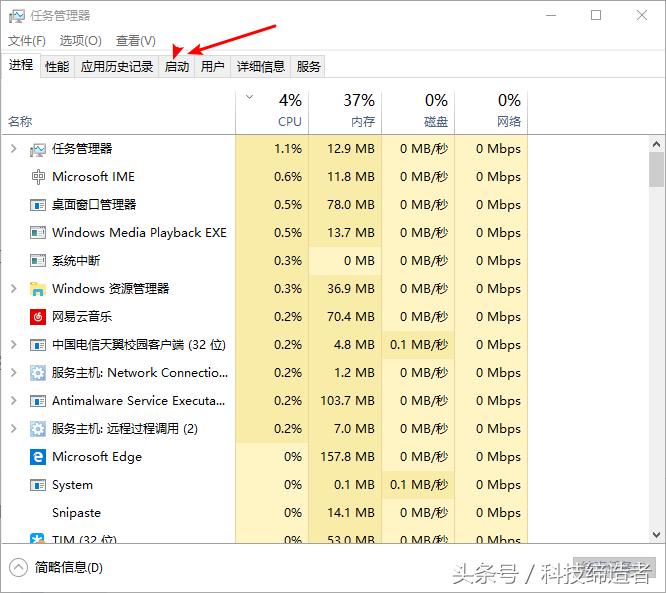Screen dimensions: 666x593
Task: Collapse to 简略信息 view
Action: click(x=56, y=568)
